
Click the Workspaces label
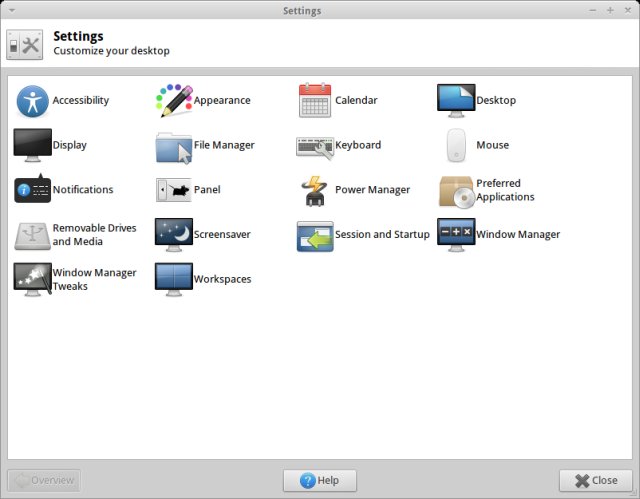tap(222, 279)
